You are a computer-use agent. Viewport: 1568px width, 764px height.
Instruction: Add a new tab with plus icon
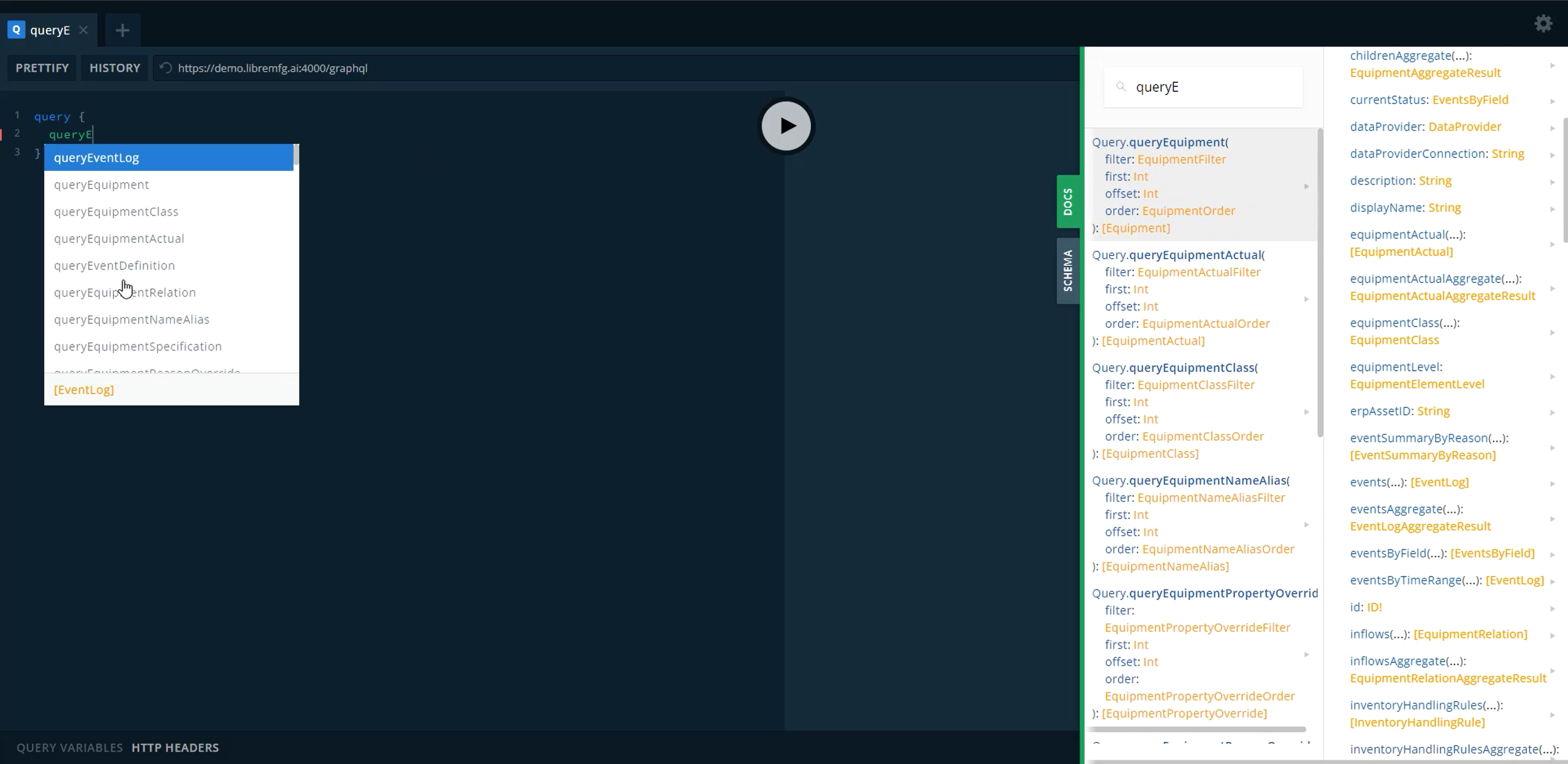[x=122, y=30]
